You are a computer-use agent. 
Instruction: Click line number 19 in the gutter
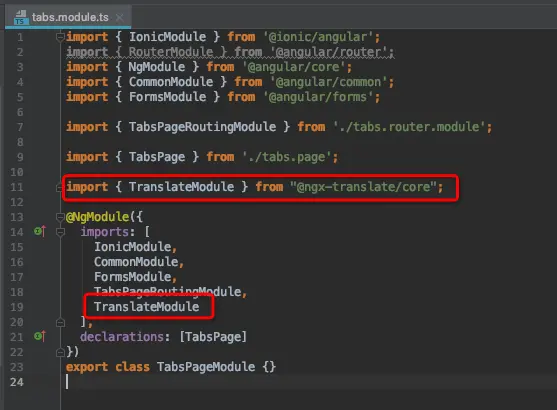(17, 307)
